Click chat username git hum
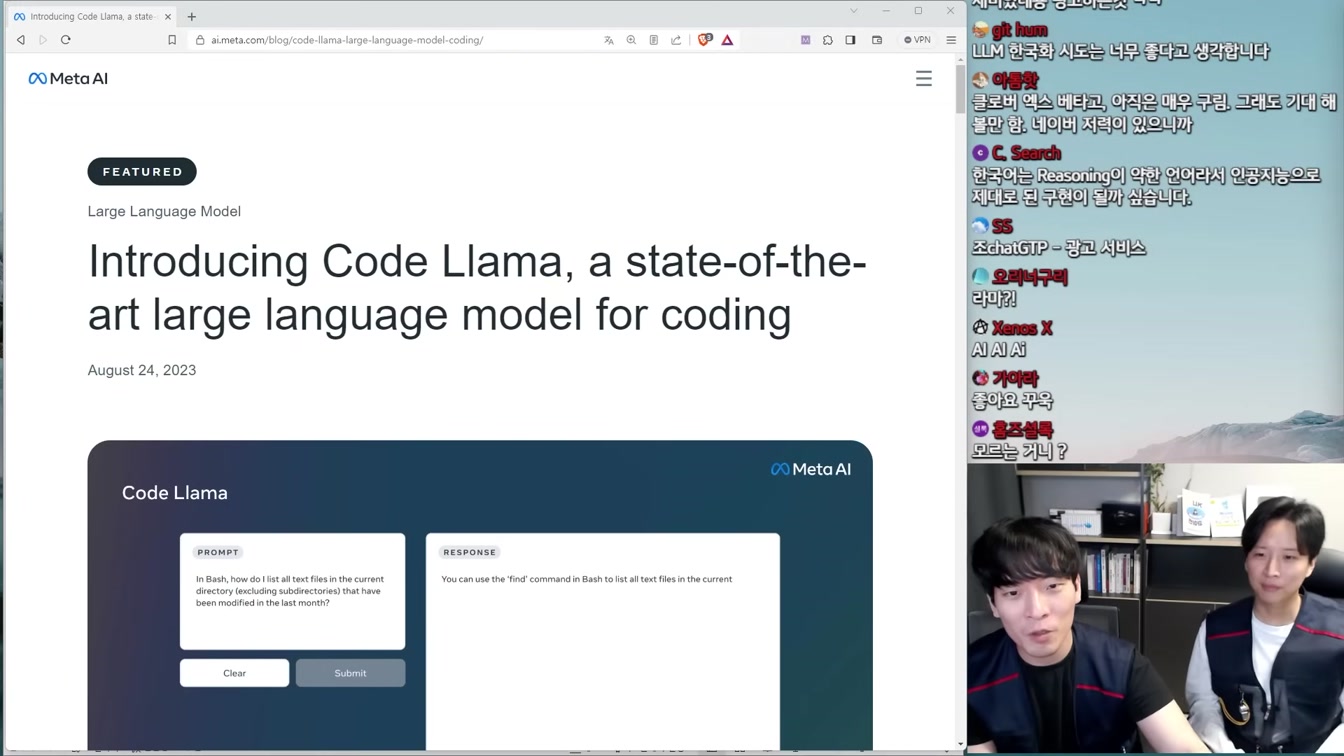Screen dimensions: 1344x756 1019,30
